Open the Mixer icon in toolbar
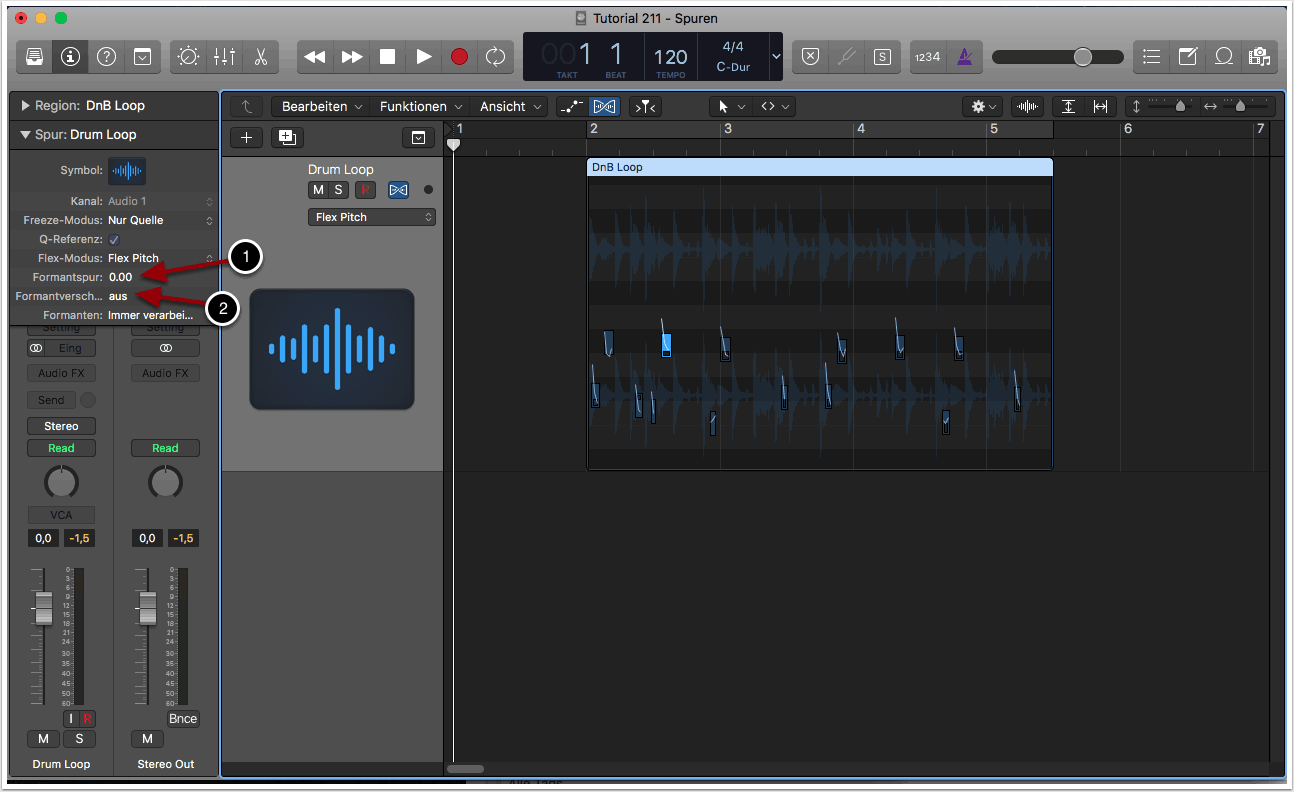This screenshot has width=1294, height=792. tap(224, 57)
